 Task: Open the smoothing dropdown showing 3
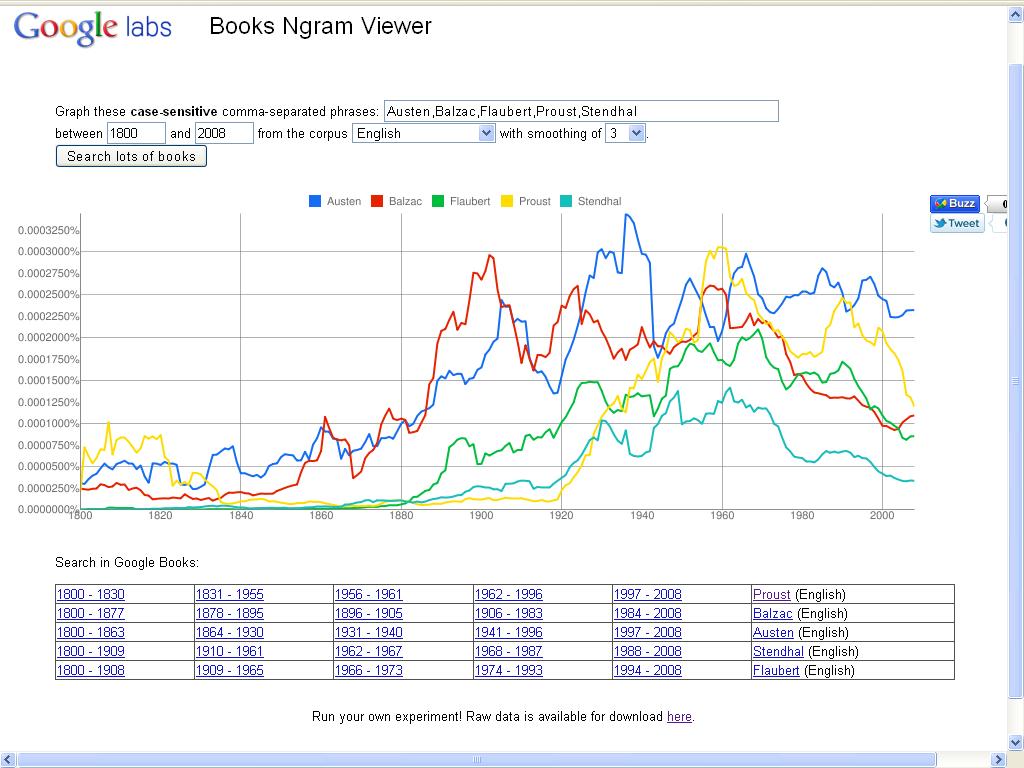coord(626,133)
